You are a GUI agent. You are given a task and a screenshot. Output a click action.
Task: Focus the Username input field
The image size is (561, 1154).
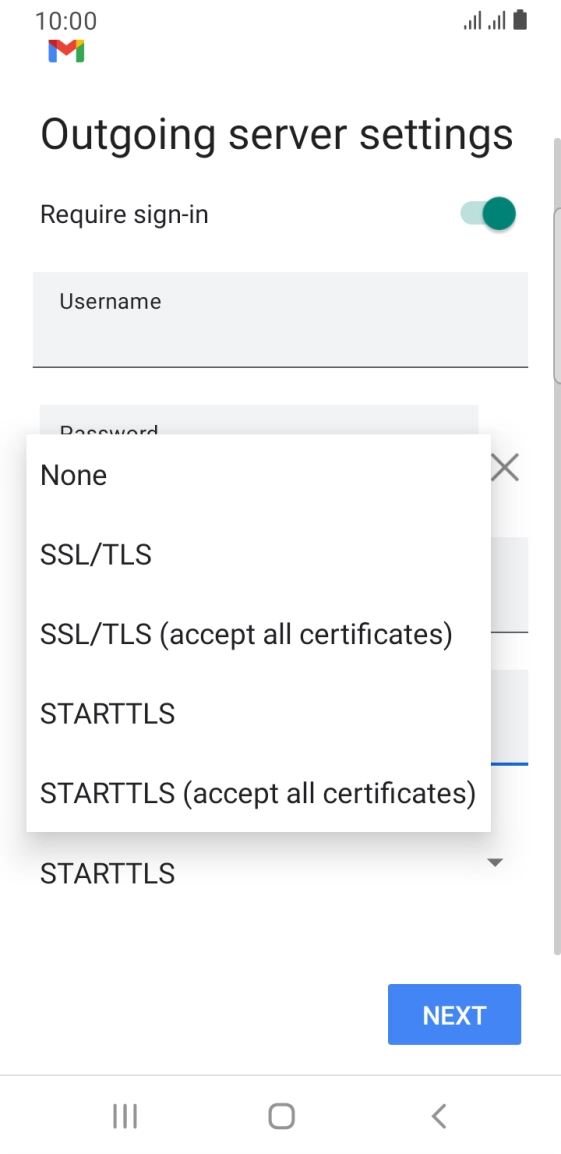280,319
